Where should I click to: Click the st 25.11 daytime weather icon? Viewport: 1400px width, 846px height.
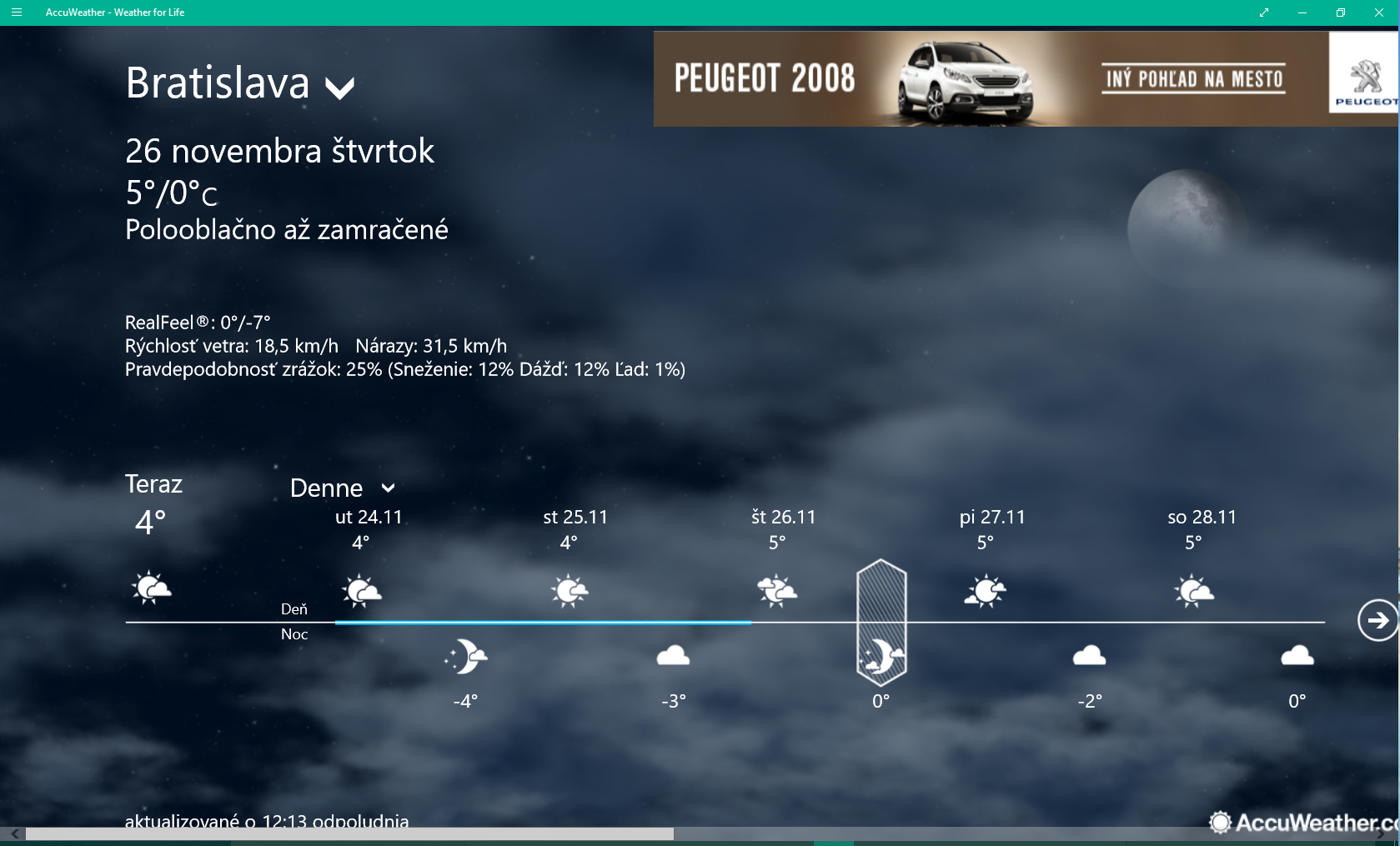coord(570,591)
